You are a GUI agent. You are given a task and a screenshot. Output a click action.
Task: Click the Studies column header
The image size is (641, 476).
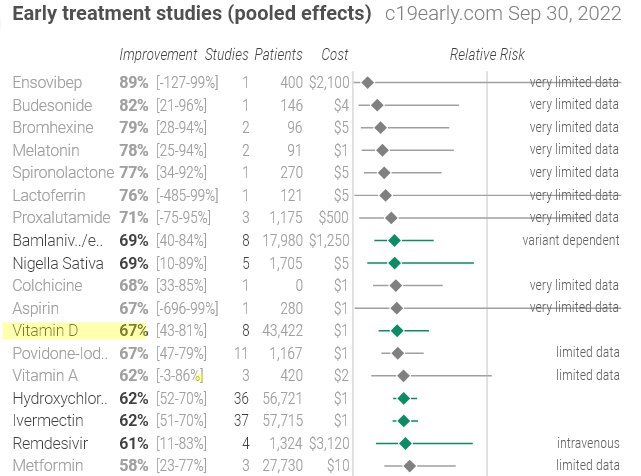pos(226,54)
